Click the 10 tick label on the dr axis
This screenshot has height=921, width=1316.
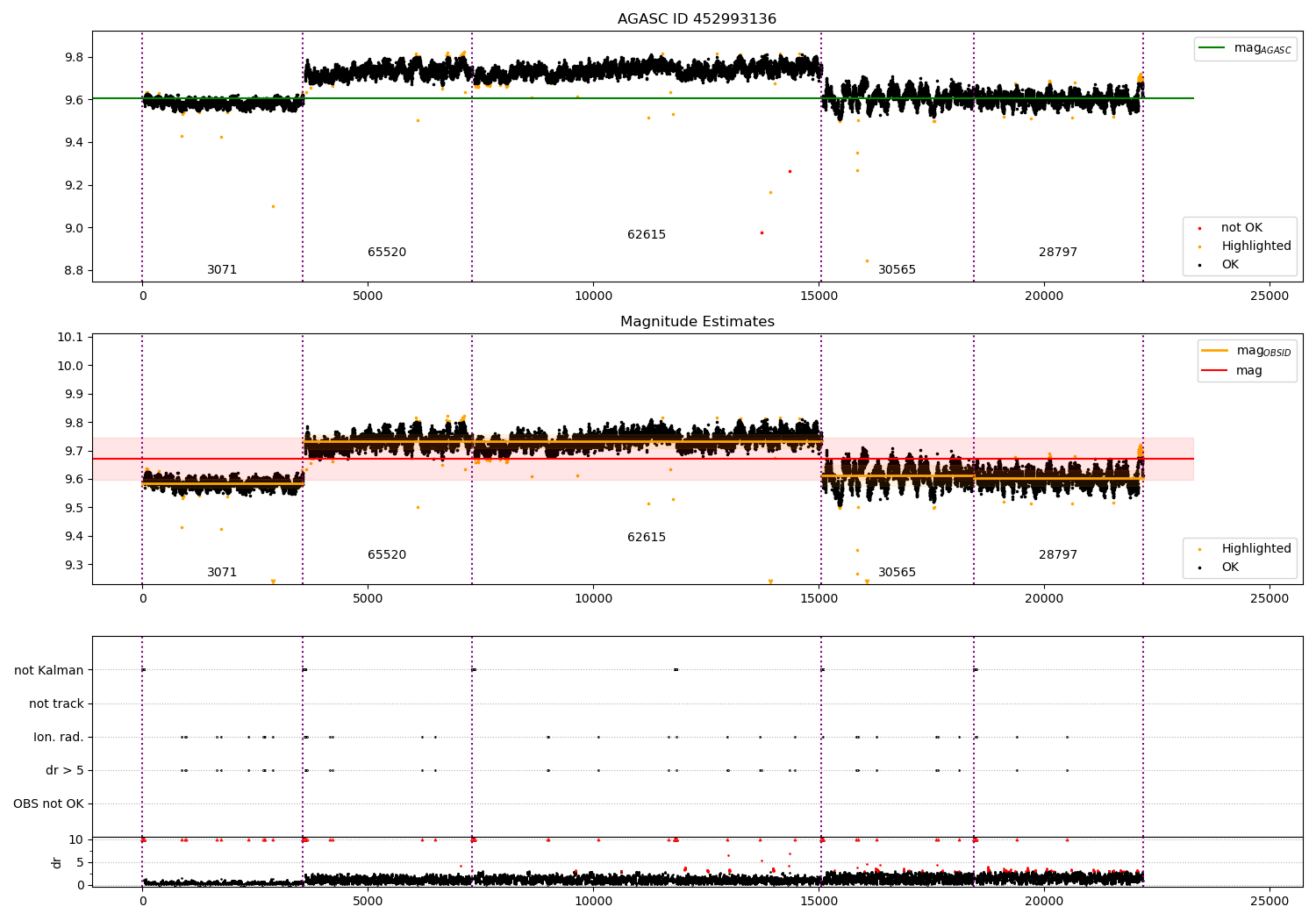pos(76,840)
